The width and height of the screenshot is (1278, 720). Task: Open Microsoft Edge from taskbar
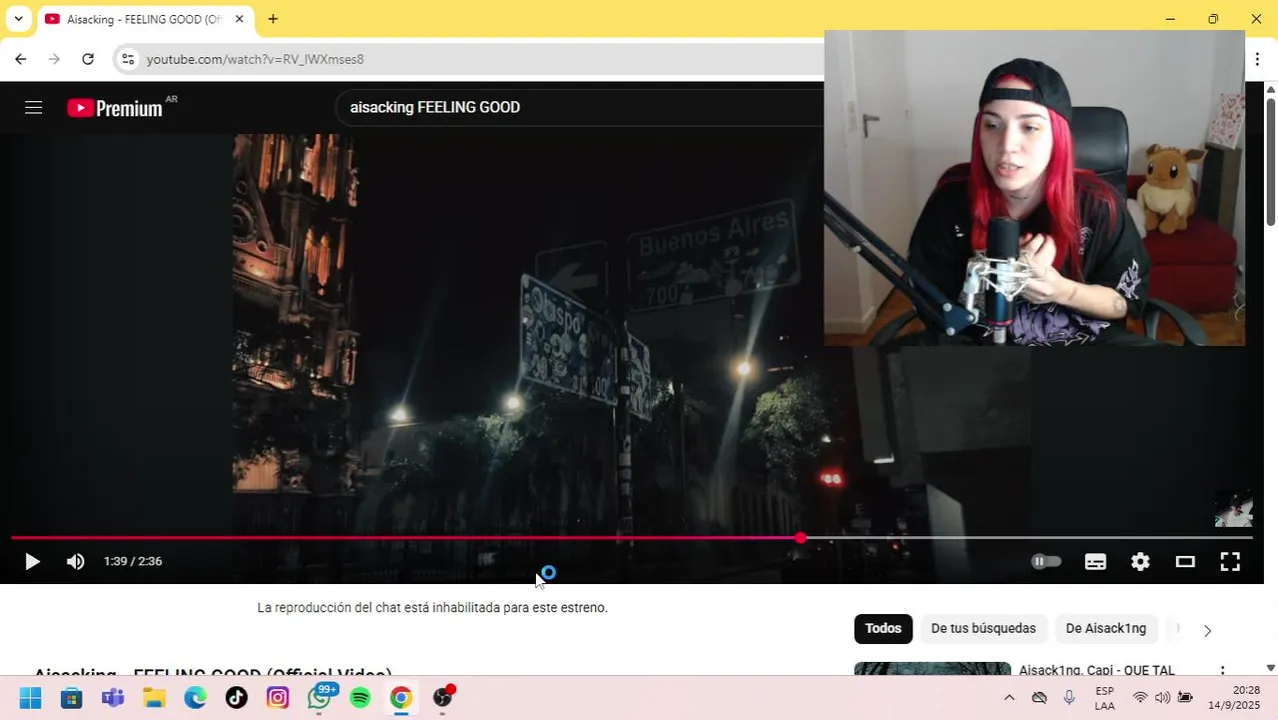[x=195, y=698]
